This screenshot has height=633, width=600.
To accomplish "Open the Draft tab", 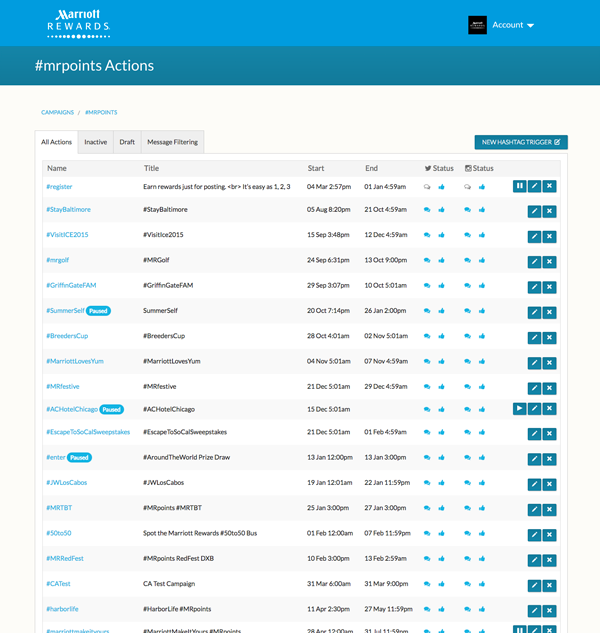I will 127,142.
